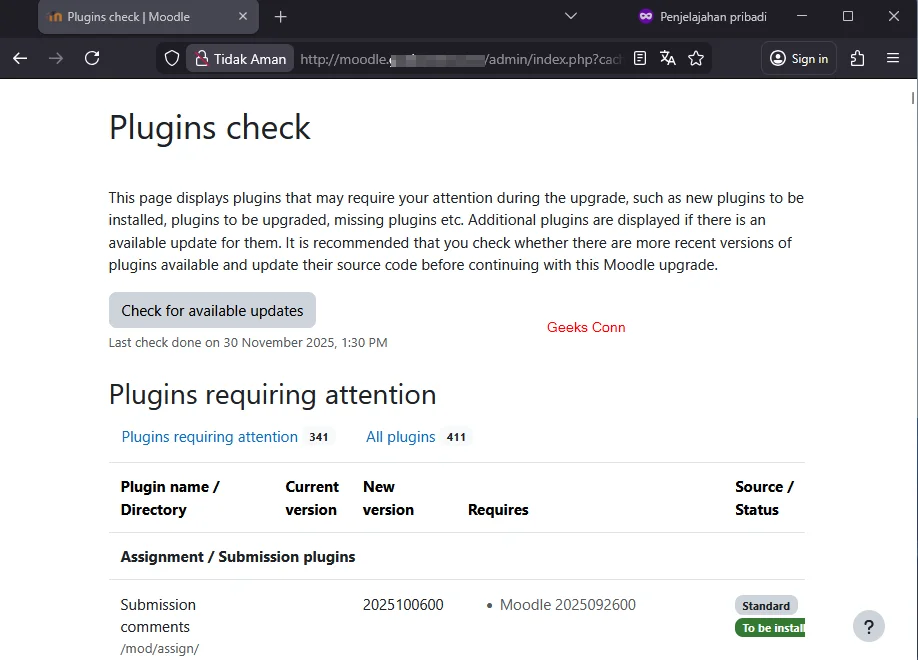The height and width of the screenshot is (660, 918).
Task: Switch to the 'All plugins' tab
Action: pyautogui.click(x=400, y=437)
